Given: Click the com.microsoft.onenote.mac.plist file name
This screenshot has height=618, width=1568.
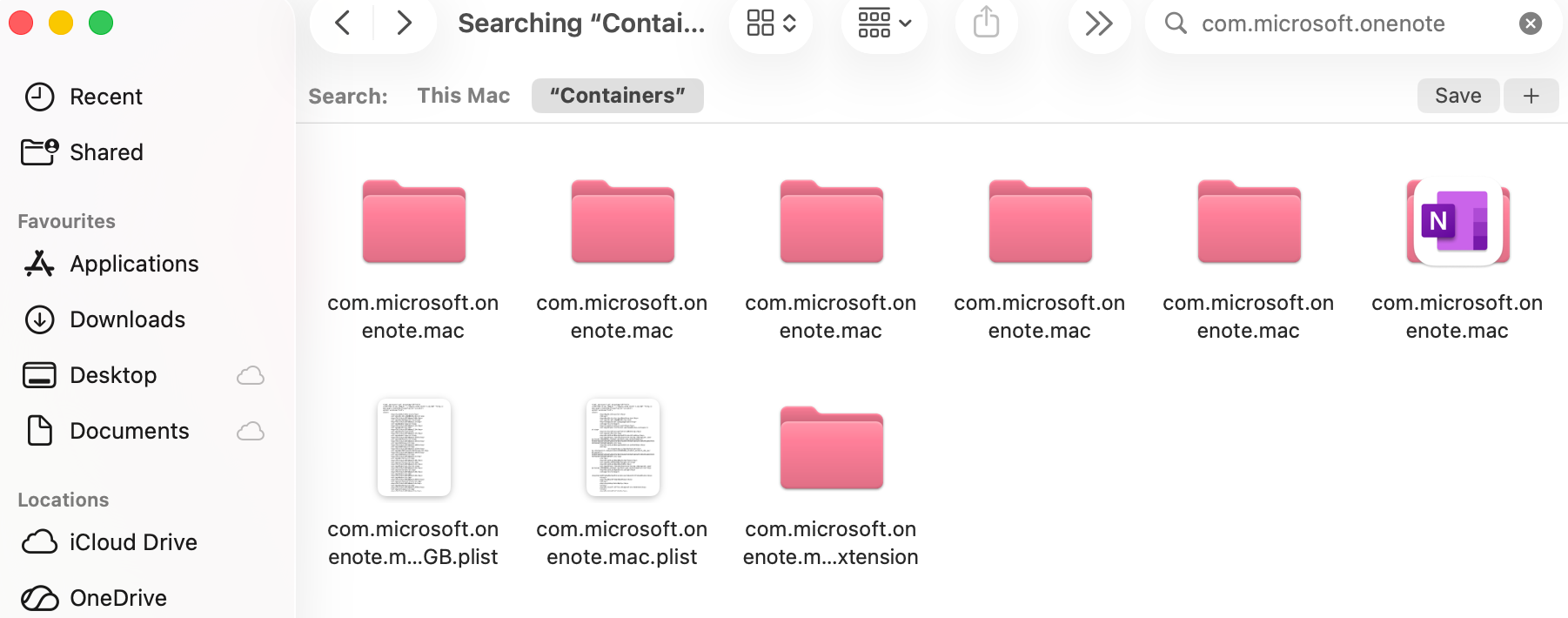Looking at the screenshot, I should tap(622, 543).
